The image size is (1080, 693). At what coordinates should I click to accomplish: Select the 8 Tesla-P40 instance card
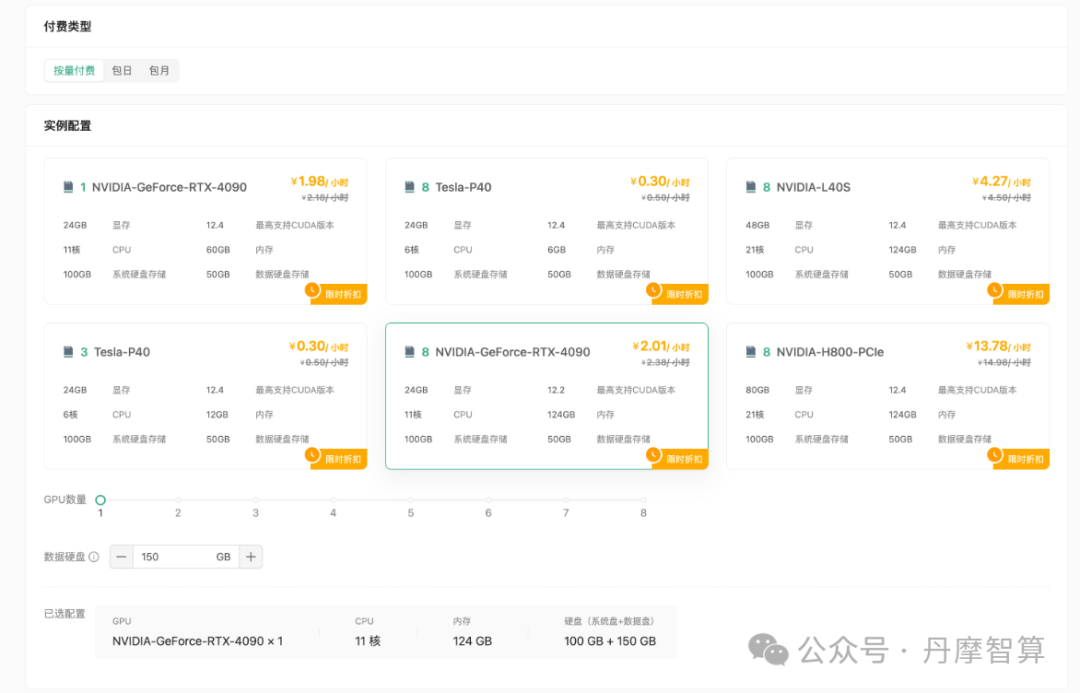coord(547,231)
